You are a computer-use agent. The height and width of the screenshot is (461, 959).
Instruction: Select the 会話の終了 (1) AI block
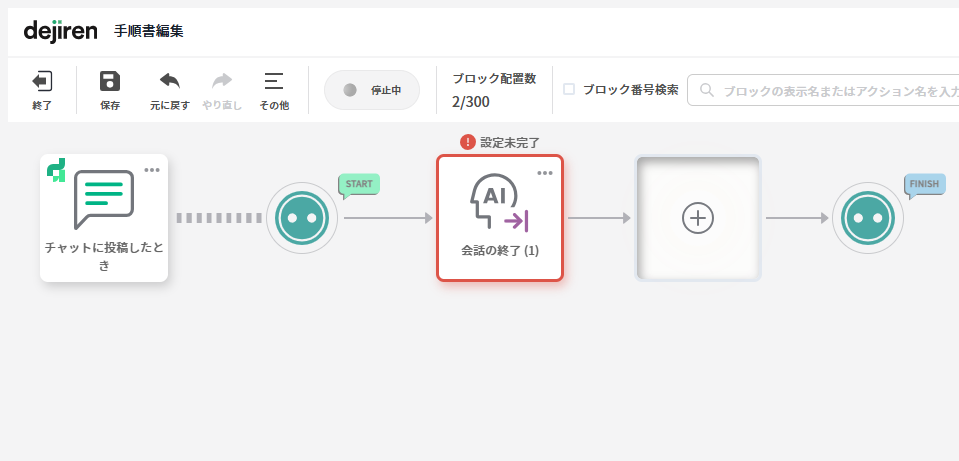pyautogui.click(x=499, y=218)
